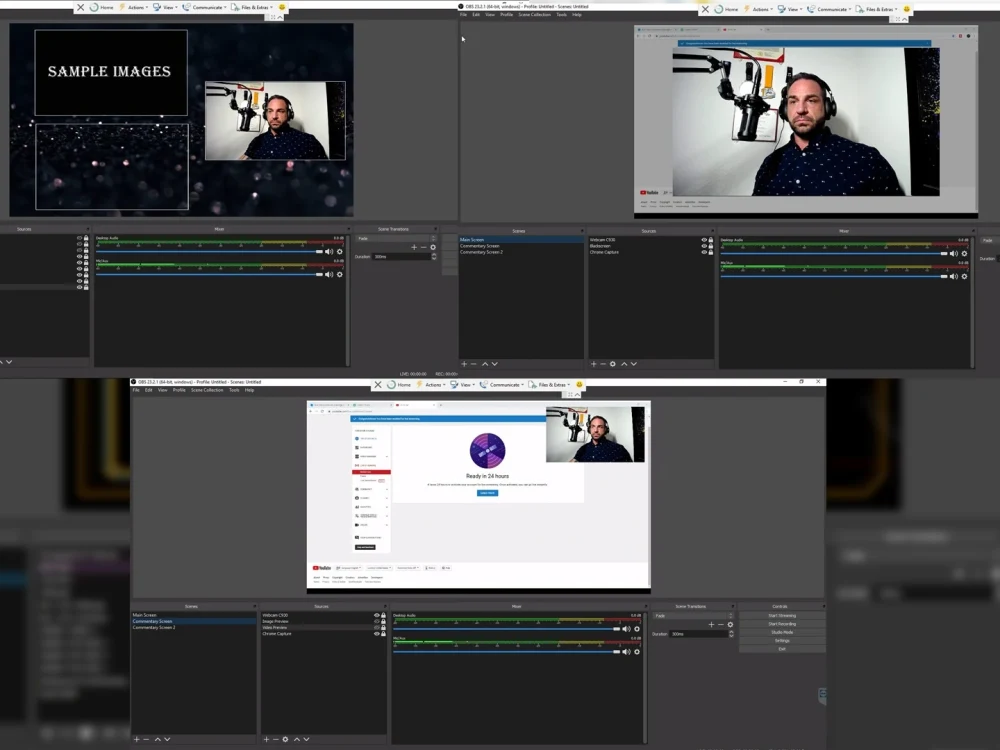Move source down in bottom OBS window
Screen dimensions: 1000x750
coord(306,739)
